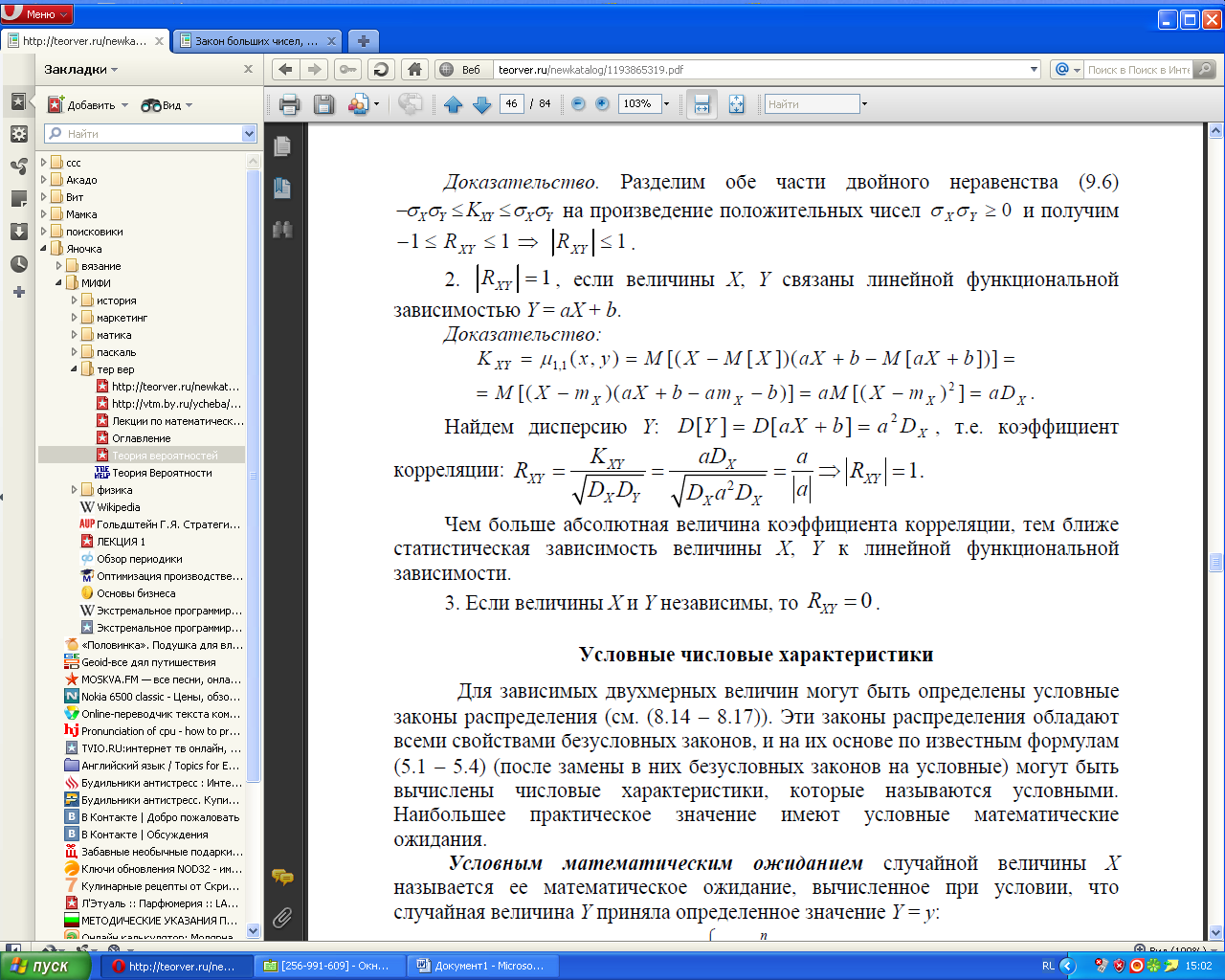Image resolution: width=1225 pixels, height=980 pixels.
Task: Open PDF bookmarks panel icon
Action: point(282,188)
